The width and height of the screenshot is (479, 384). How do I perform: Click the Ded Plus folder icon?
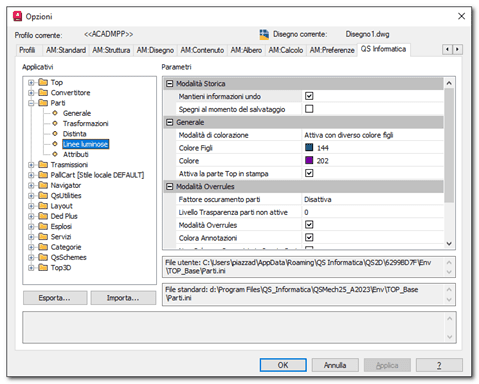43,216
